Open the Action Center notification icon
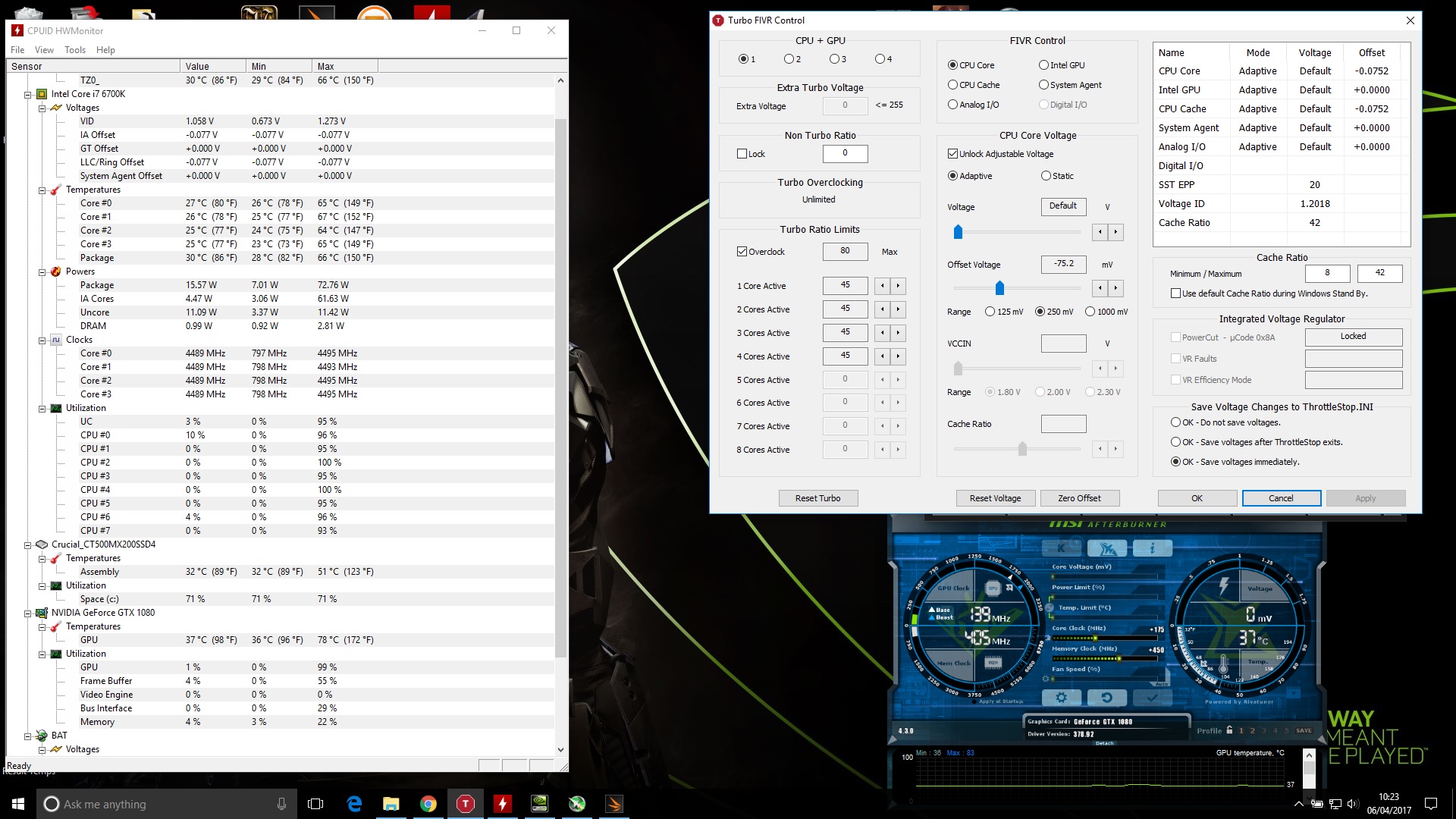 [x=1431, y=804]
